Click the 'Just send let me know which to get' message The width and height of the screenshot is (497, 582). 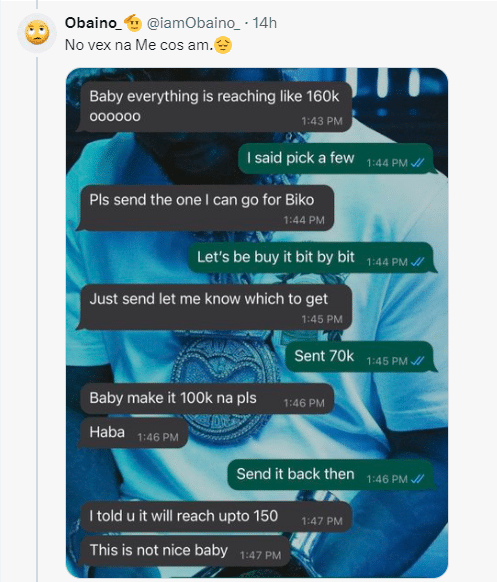click(x=216, y=307)
